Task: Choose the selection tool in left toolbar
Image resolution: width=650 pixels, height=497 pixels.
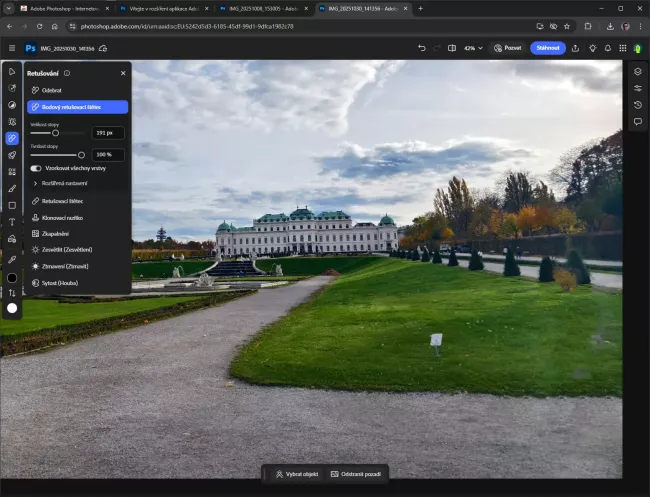Action: [12, 122]
